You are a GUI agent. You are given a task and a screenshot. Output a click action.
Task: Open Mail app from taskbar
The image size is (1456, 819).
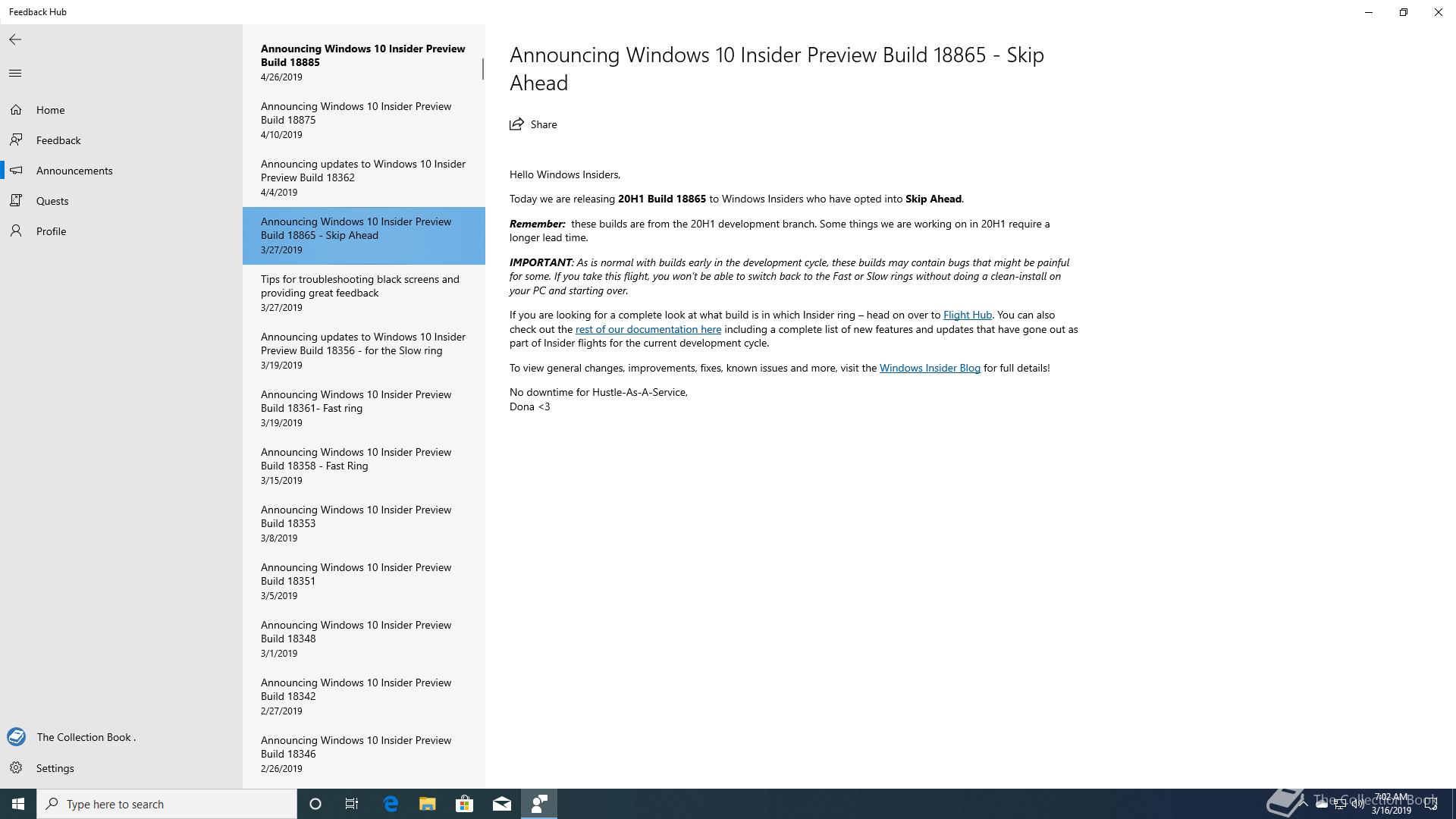click(x=502, y=804)
